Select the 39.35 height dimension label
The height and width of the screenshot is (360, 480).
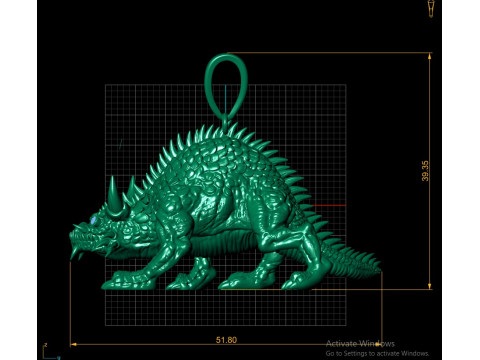point(425,171)
